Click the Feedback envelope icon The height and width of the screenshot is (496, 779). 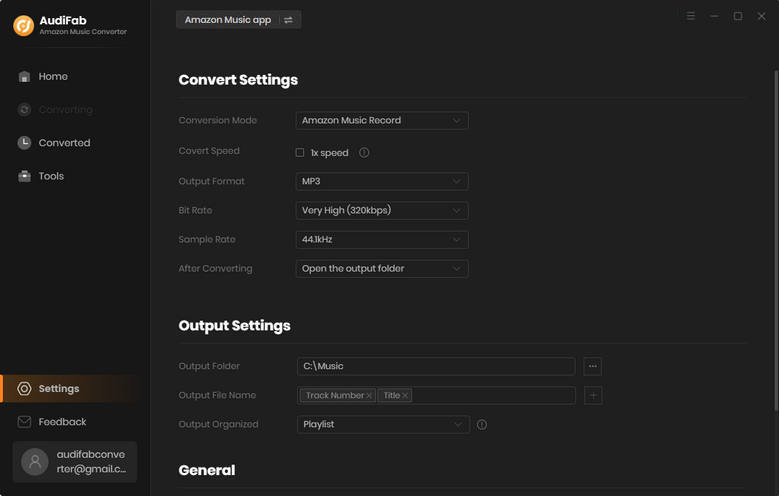24,422
